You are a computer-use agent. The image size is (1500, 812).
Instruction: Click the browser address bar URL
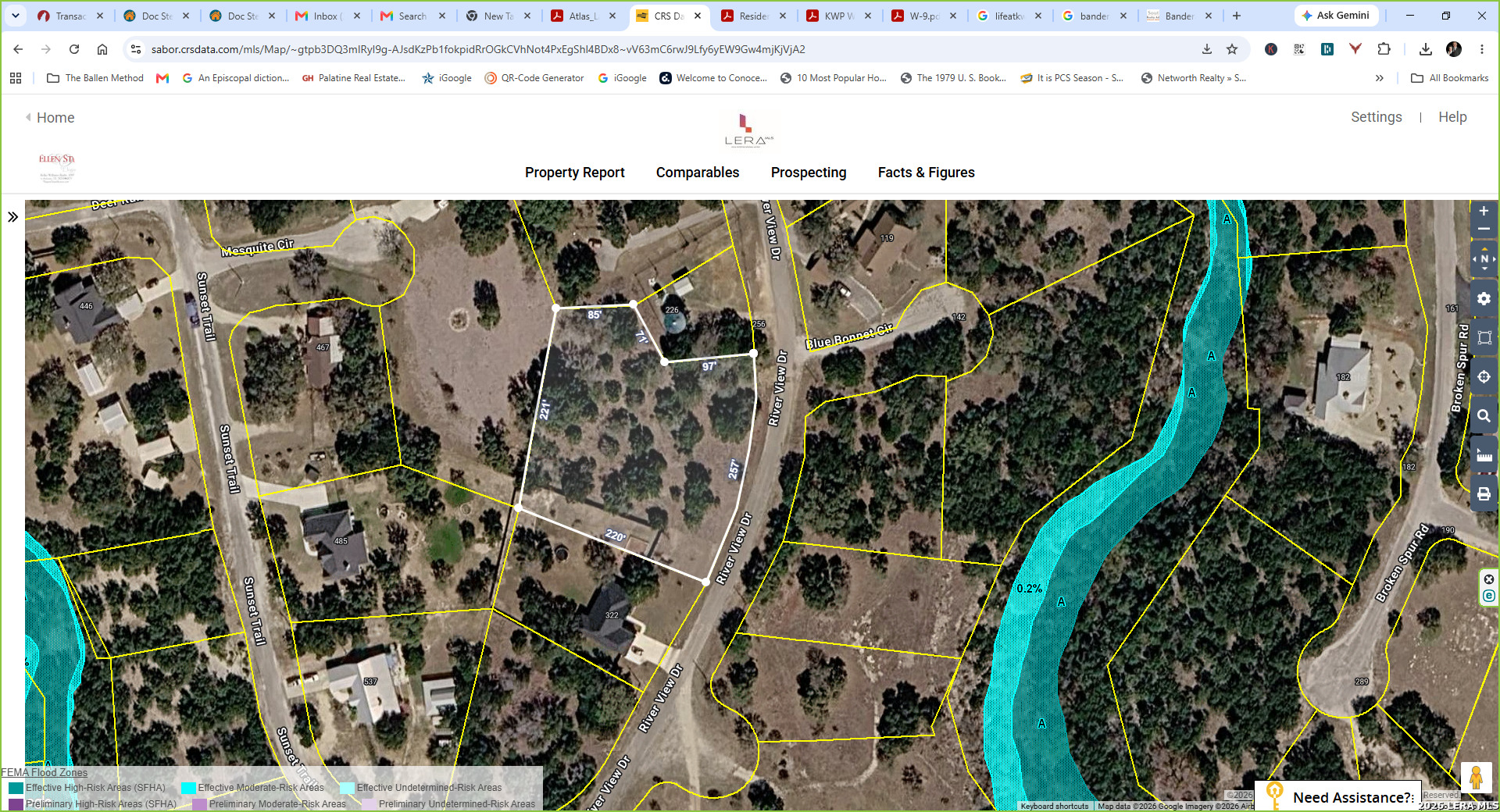tap(478, 49)
